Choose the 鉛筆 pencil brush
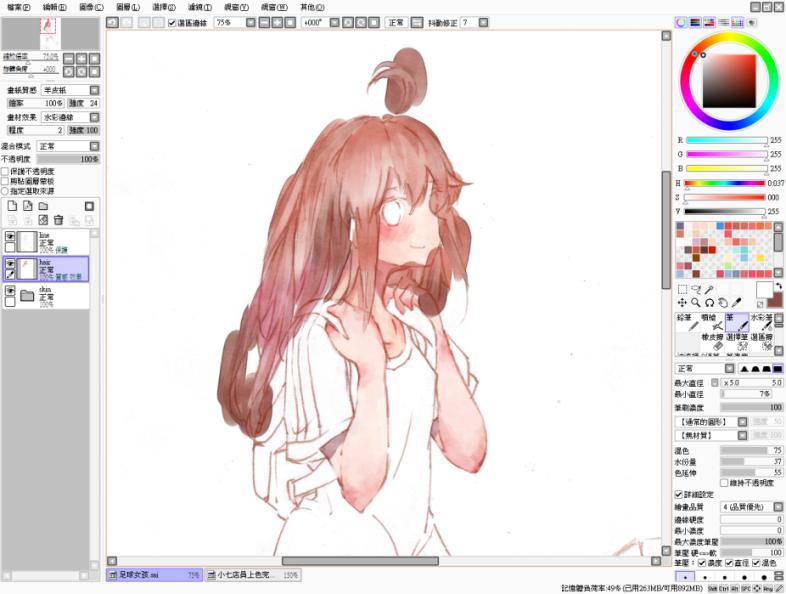 [x=687, y=322]
